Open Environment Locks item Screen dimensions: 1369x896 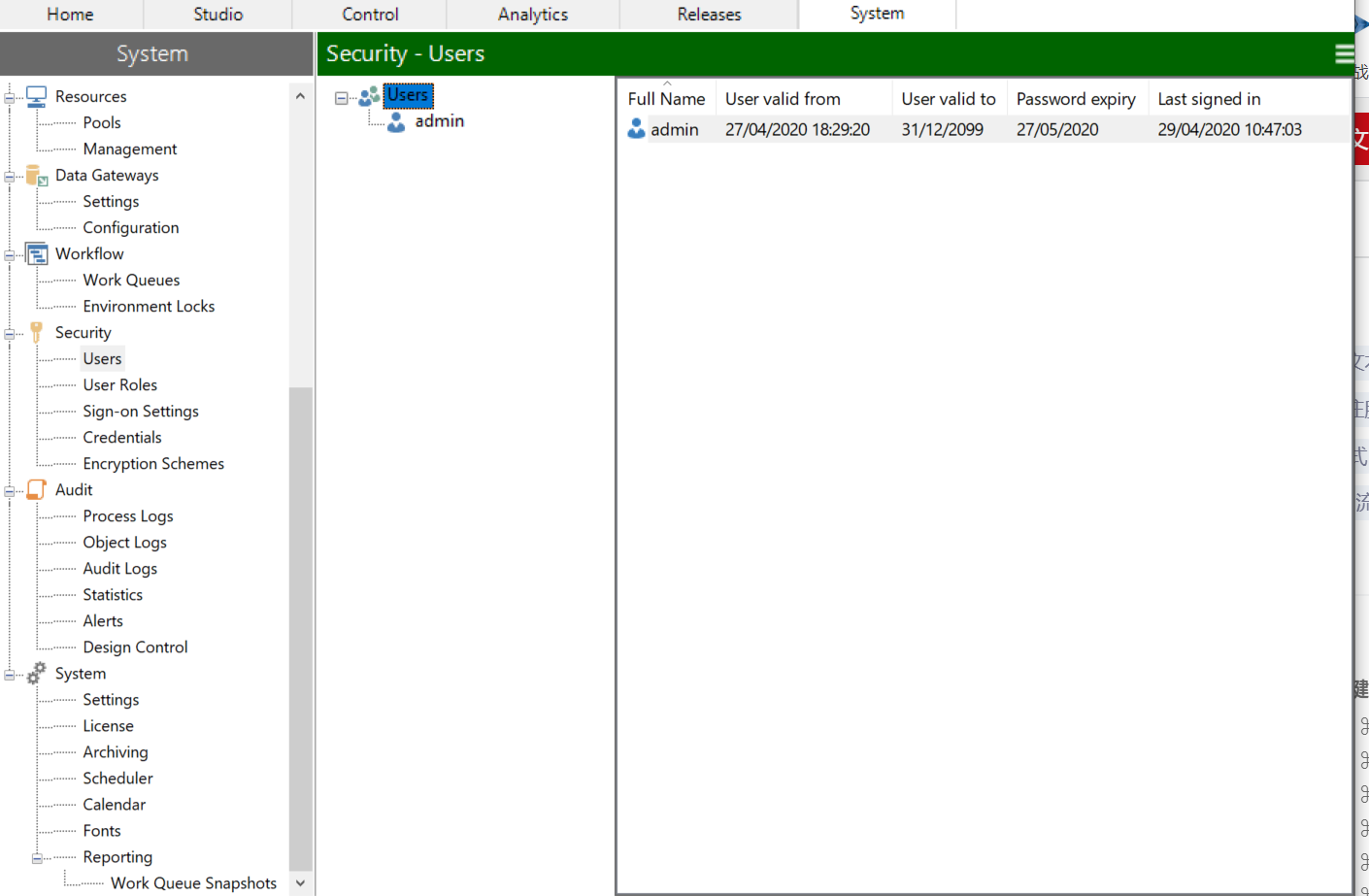click(149, 306)
